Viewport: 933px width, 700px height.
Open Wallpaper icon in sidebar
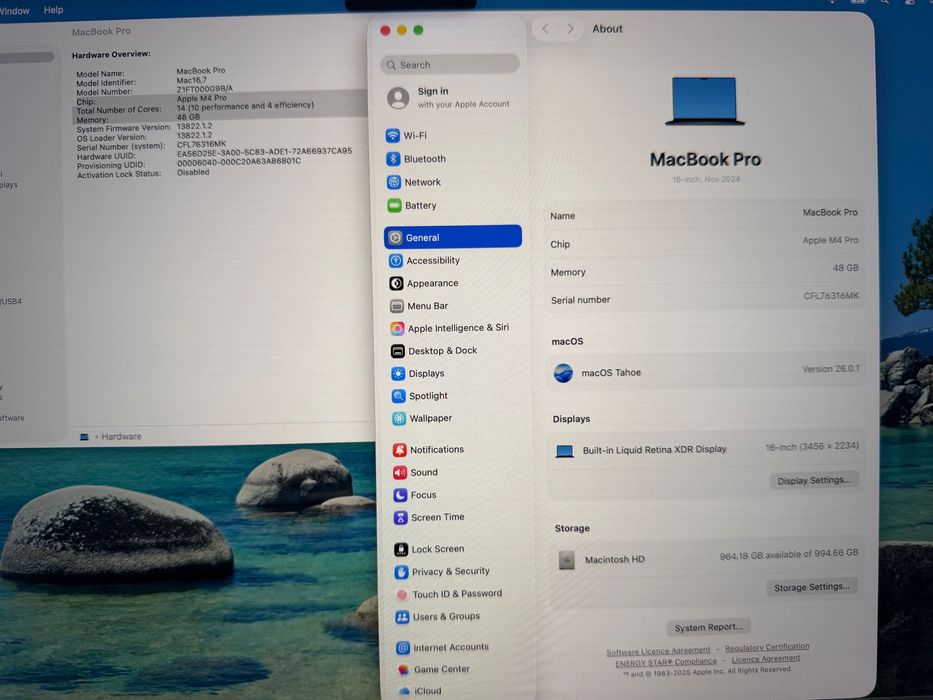(399, 418)
